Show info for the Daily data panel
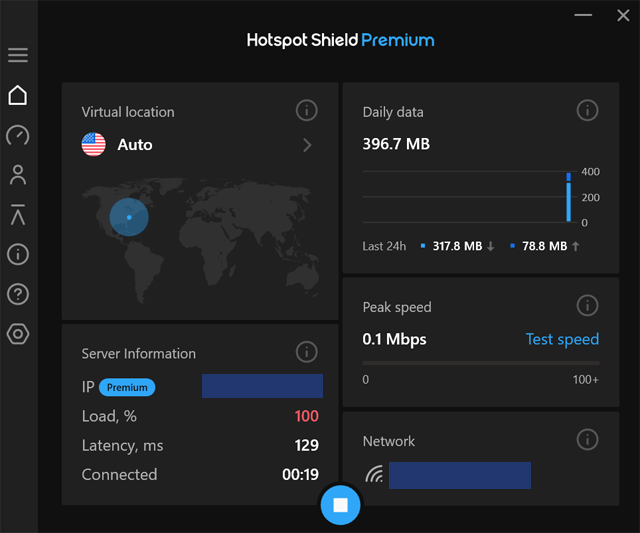The image size is (640, 533). (587, 110)
